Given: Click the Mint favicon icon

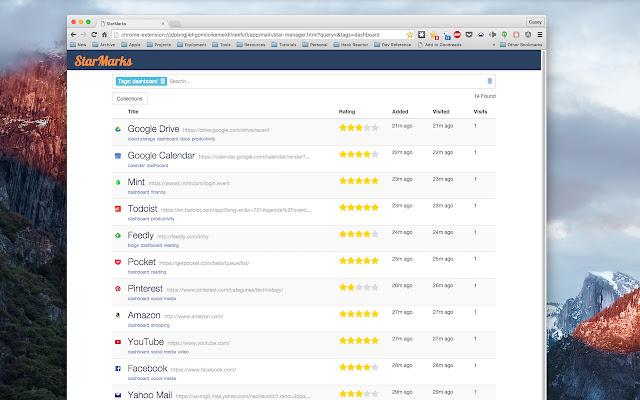Looking at the screenshot, I should point(118,182).
